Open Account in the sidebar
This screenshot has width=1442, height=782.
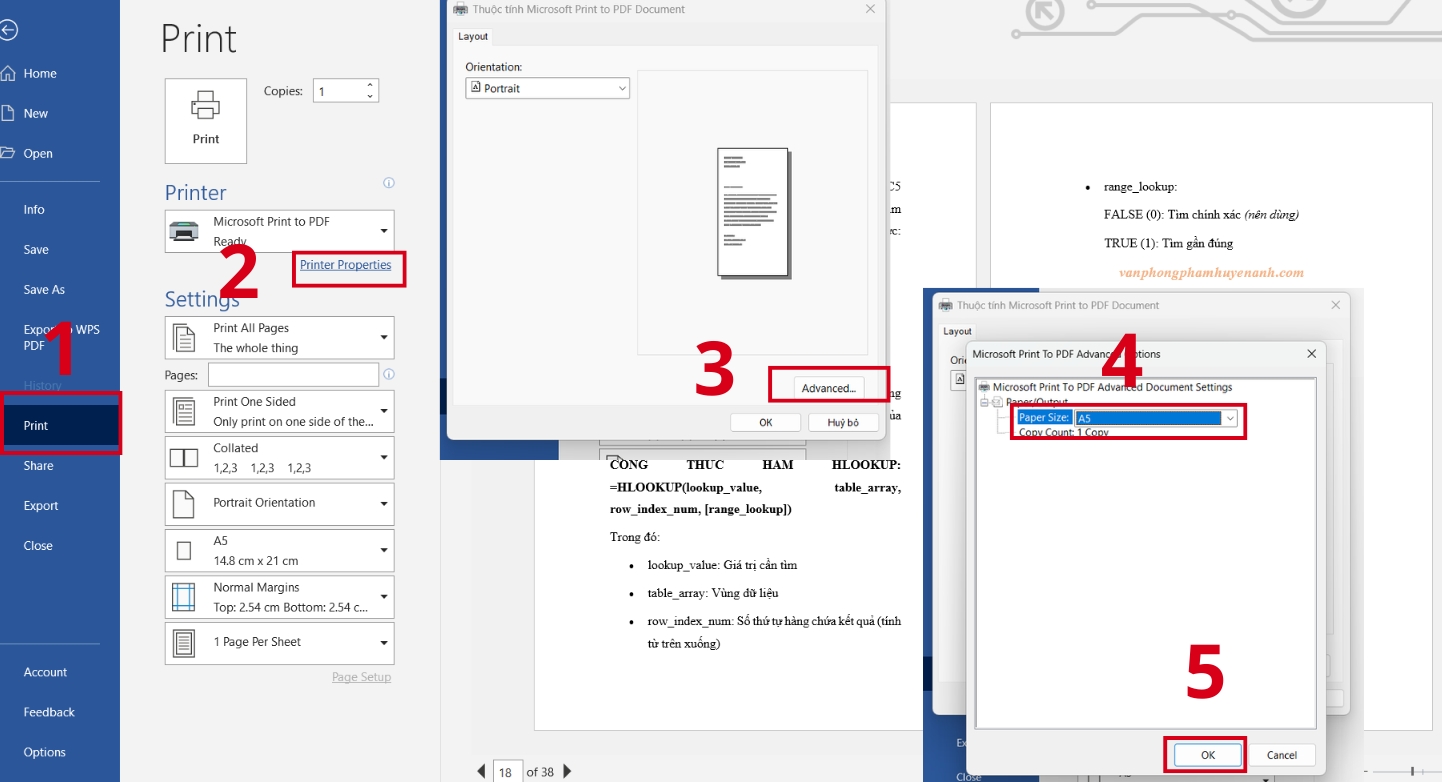45,672
